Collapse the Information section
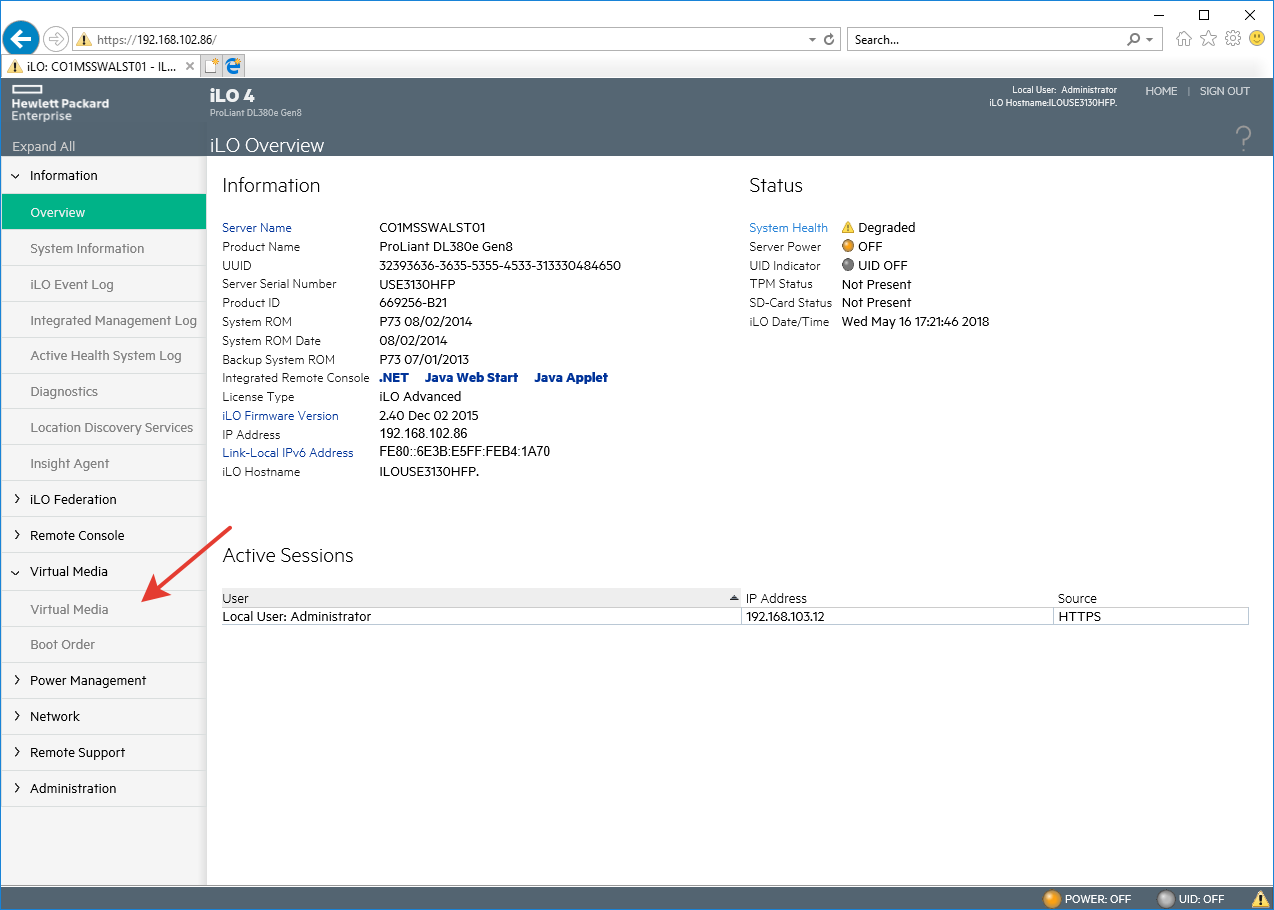Viewport: 1274px width, 910px height. click(16, 175)
